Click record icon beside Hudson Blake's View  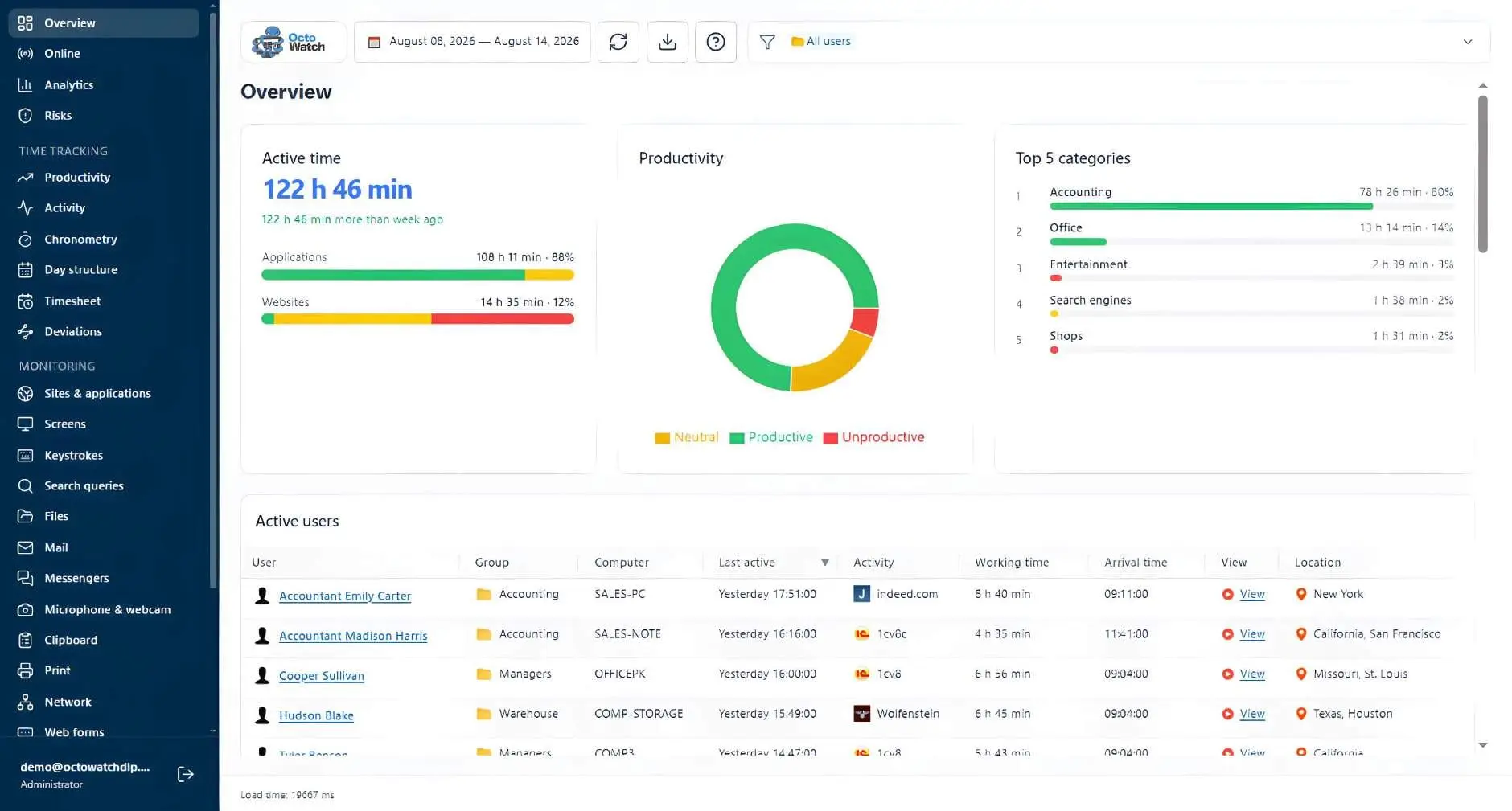click(1227, 714)
